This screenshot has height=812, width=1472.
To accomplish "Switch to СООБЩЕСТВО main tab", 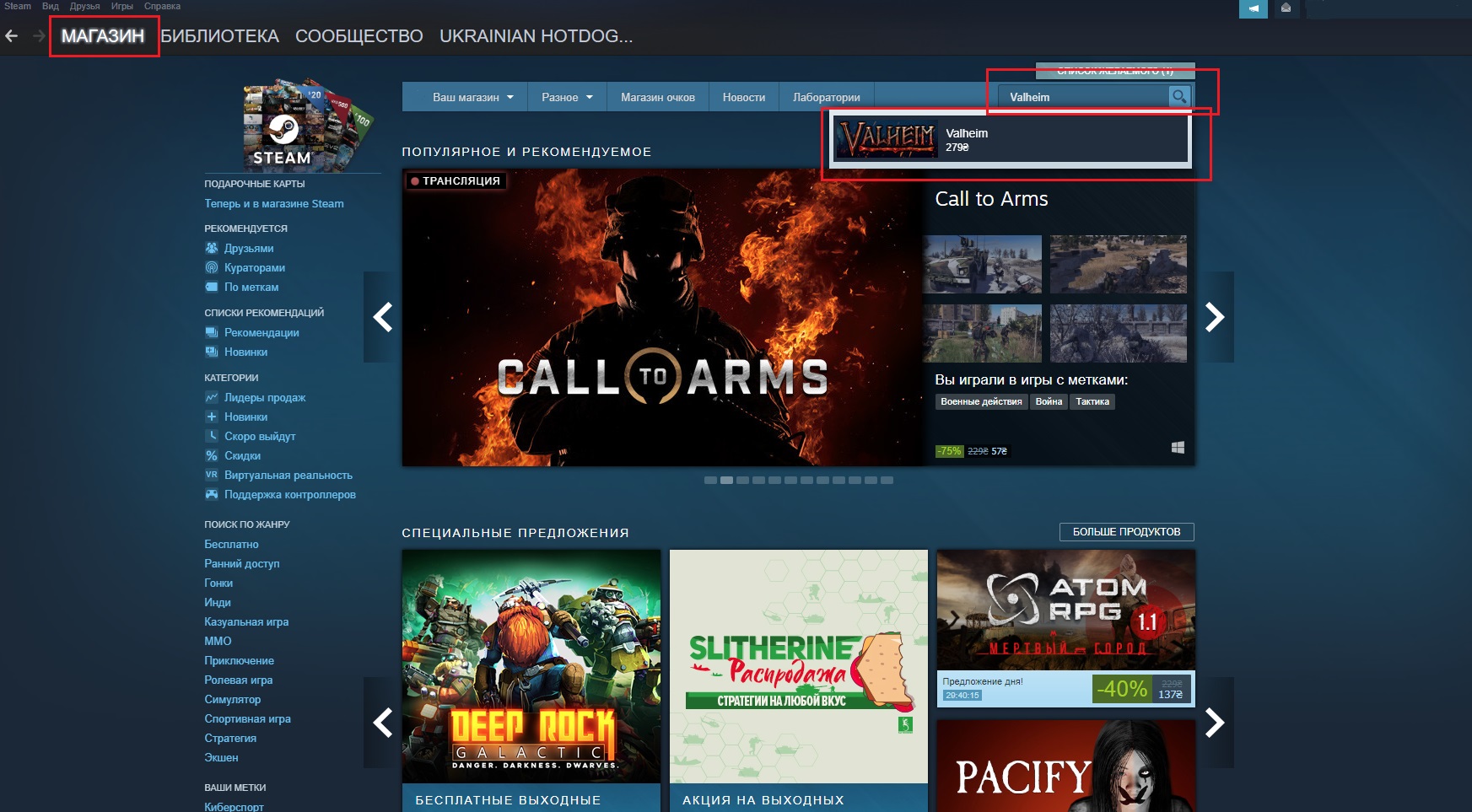I will [x=359, y=36].
